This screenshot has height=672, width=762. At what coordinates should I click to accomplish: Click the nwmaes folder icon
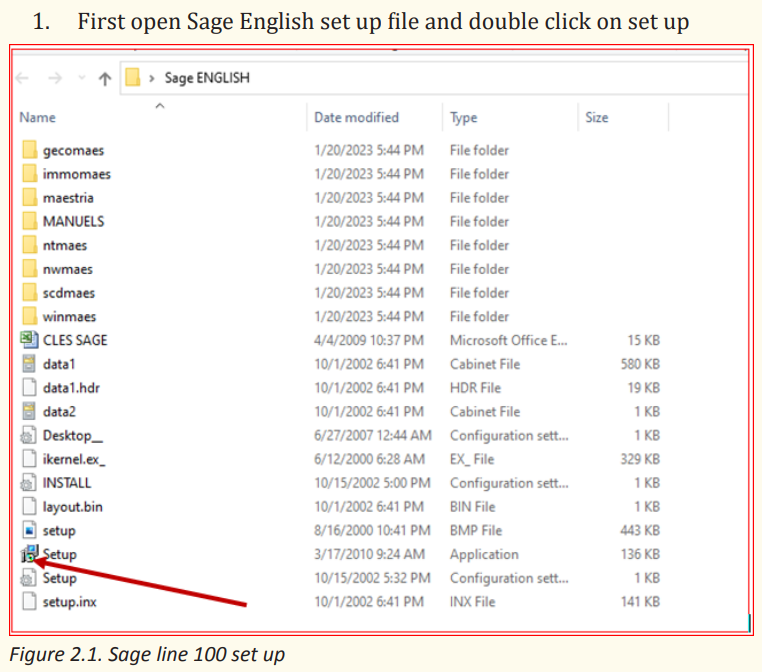pos(29,269)
